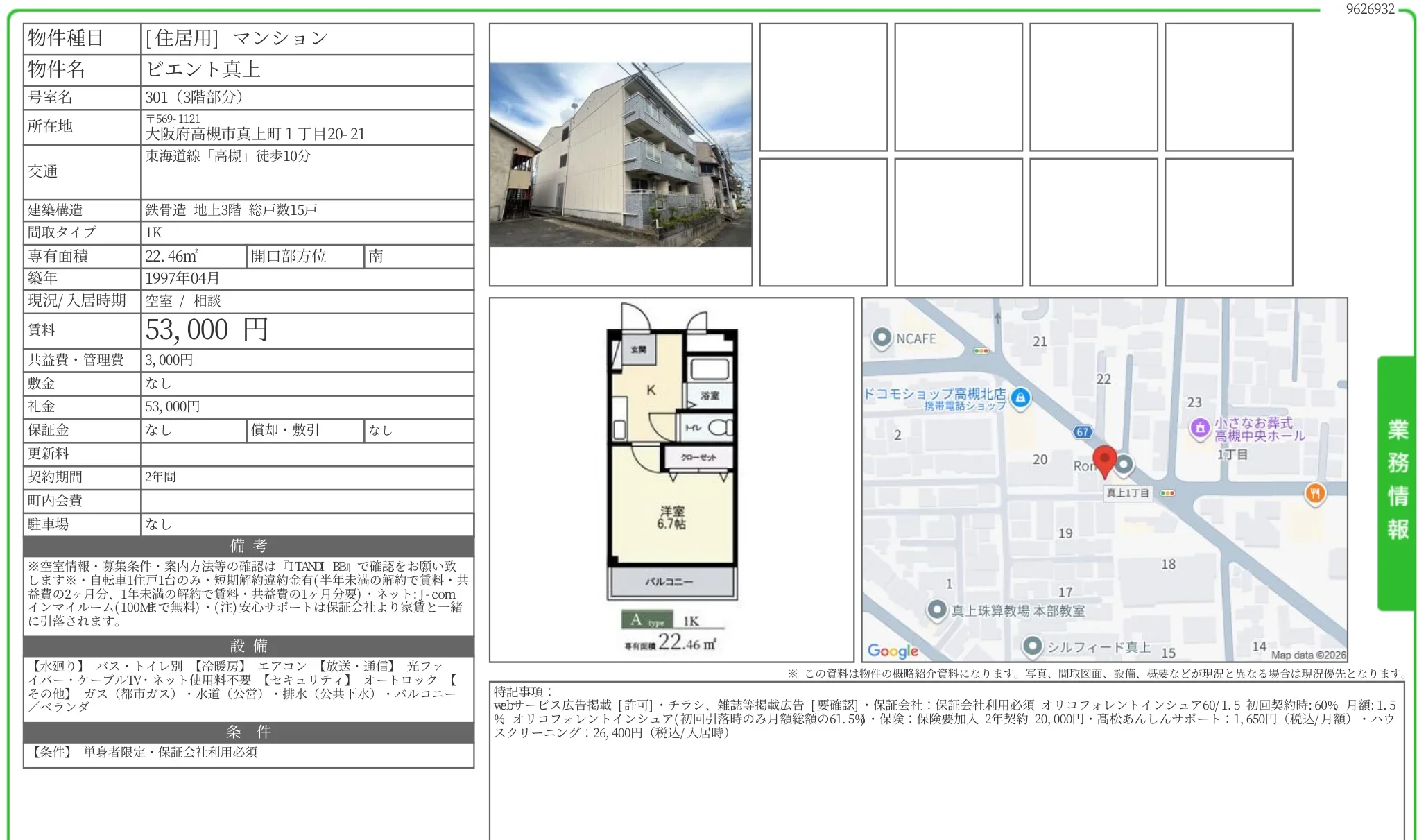1426x840 pixels.
Task: Click 洋室 6.7帖 on the floor plan
Action: click(x=672, y=517)
